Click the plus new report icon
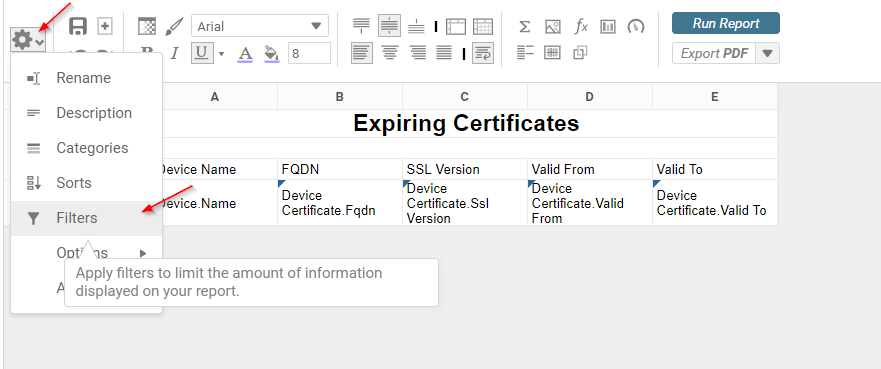Screen dimensions: 881x369 coord(105,26)
